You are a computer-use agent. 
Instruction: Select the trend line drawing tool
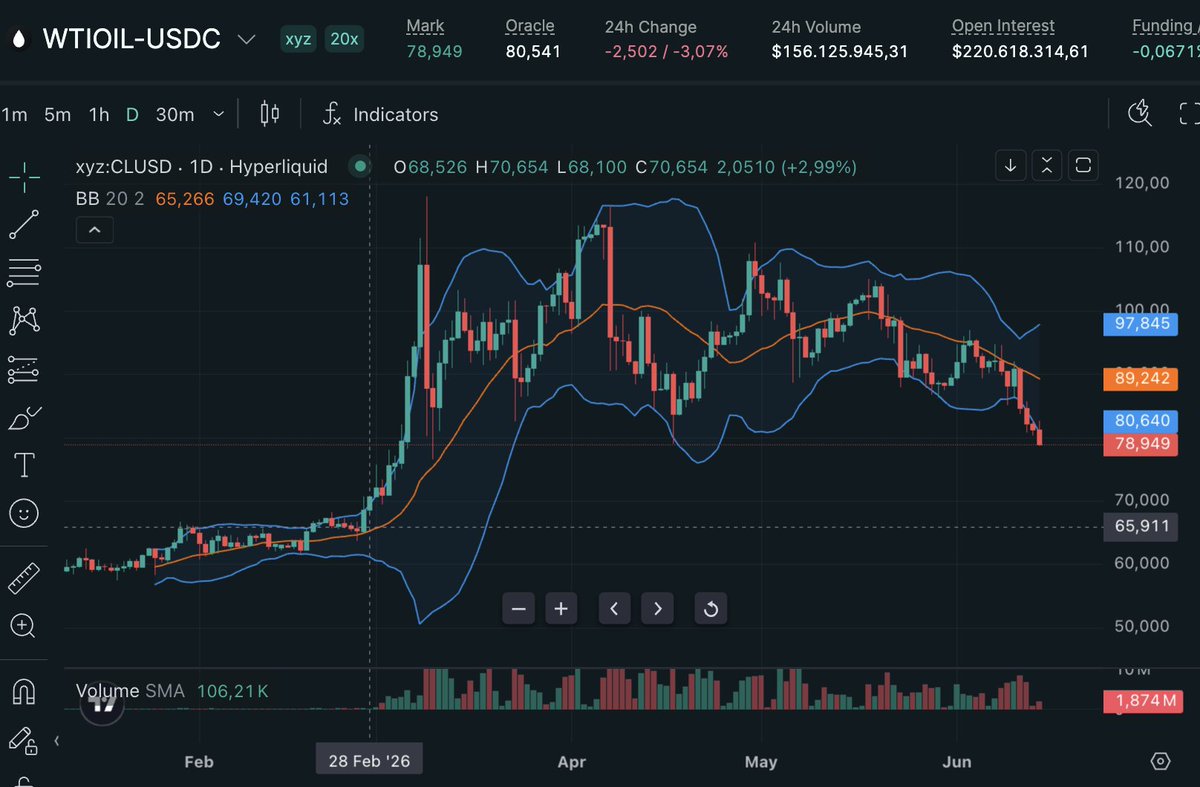[24, 225]
